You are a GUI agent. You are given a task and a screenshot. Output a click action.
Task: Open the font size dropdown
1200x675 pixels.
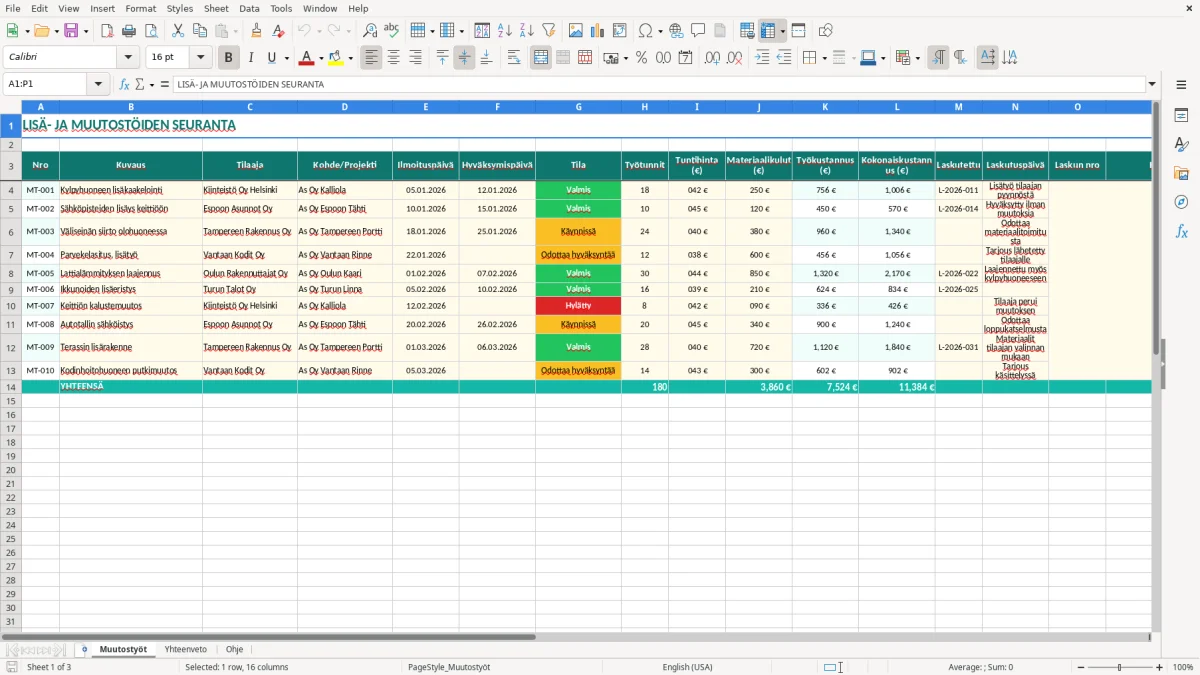pos(201,58)
